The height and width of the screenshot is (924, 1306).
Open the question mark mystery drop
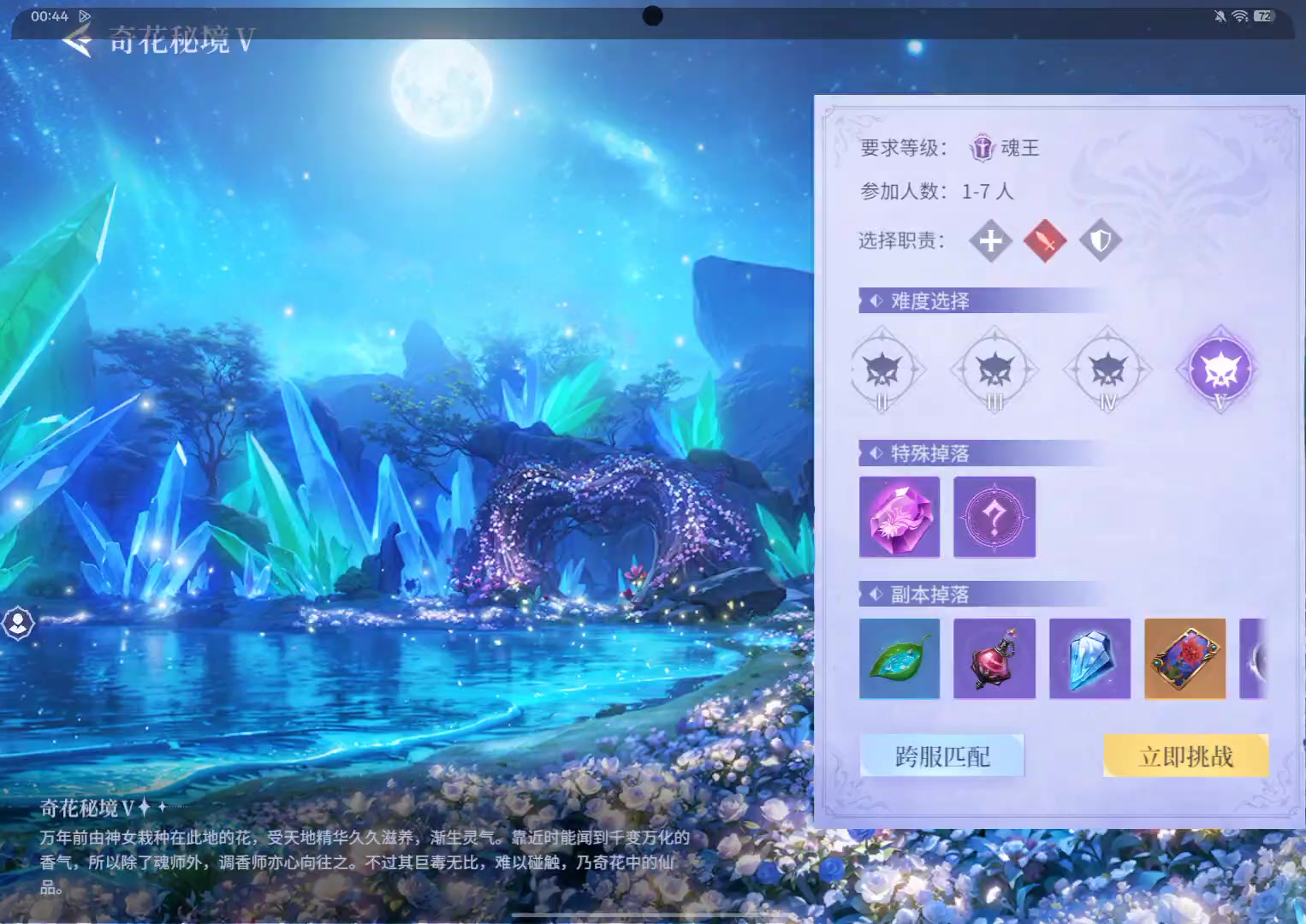click(994, 517)
